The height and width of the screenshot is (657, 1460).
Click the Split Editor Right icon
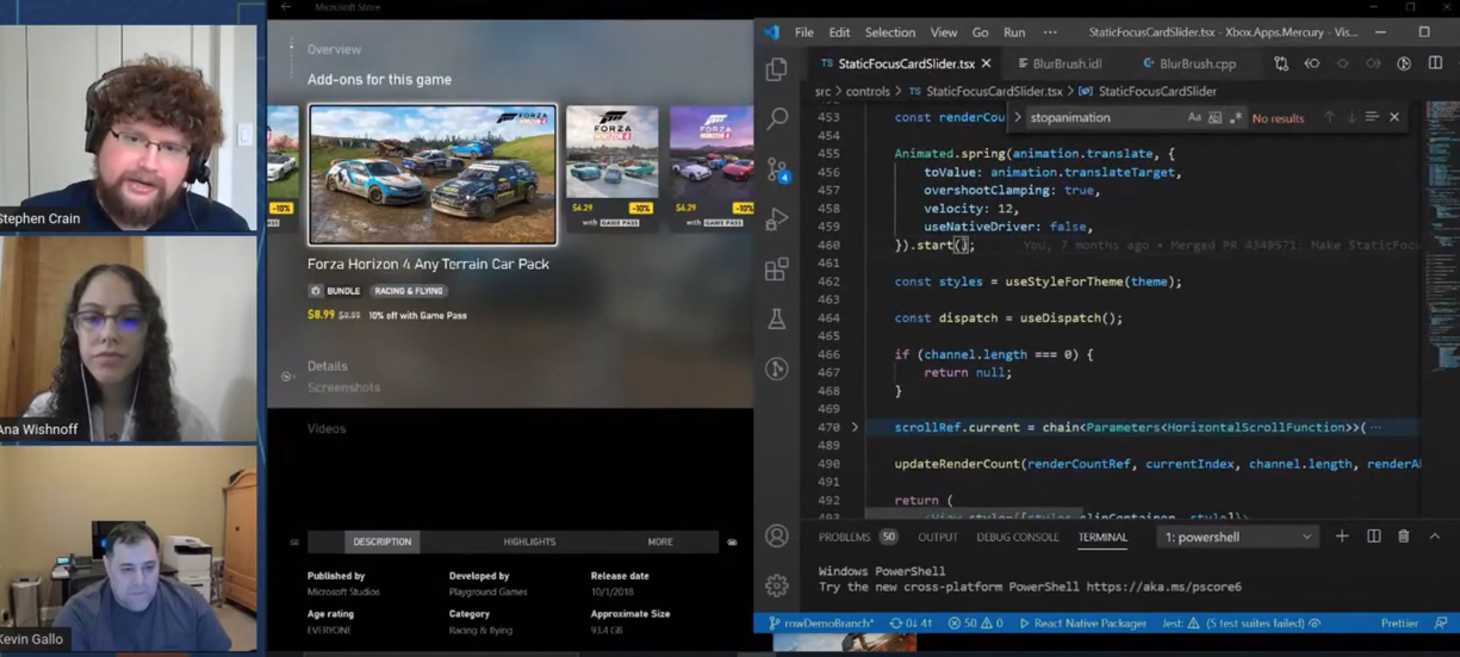point(1435,63)
